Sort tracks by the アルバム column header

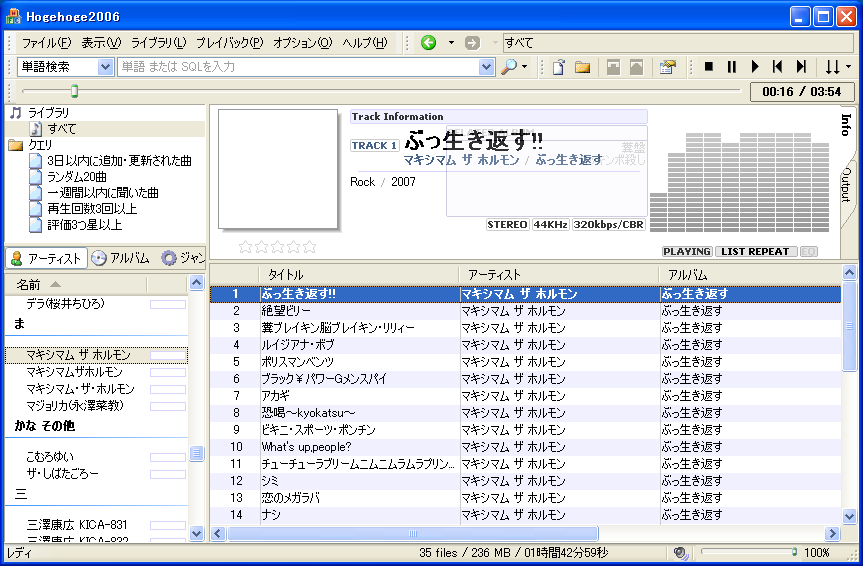point(750,275)
